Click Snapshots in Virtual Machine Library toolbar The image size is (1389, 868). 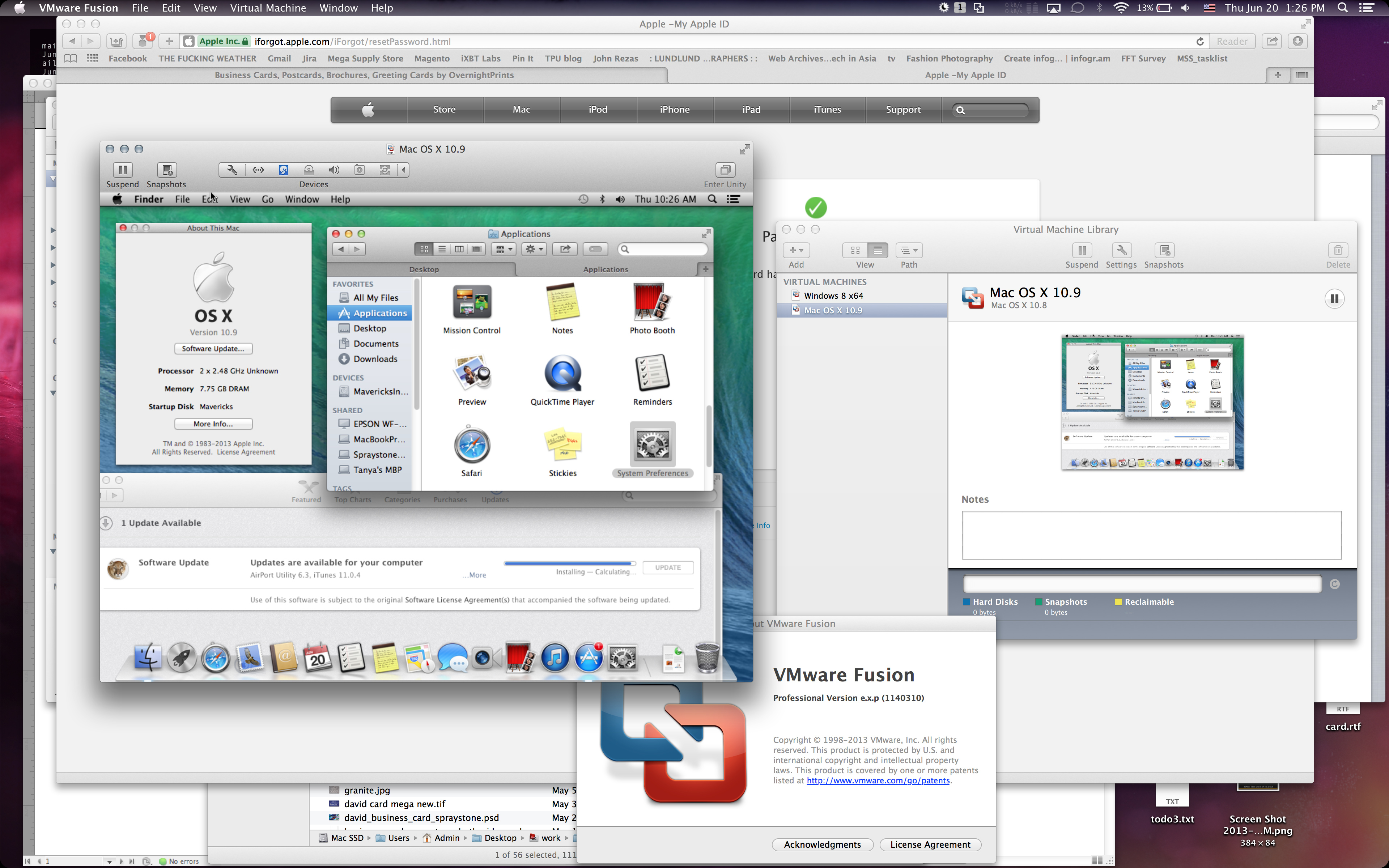1164,250
